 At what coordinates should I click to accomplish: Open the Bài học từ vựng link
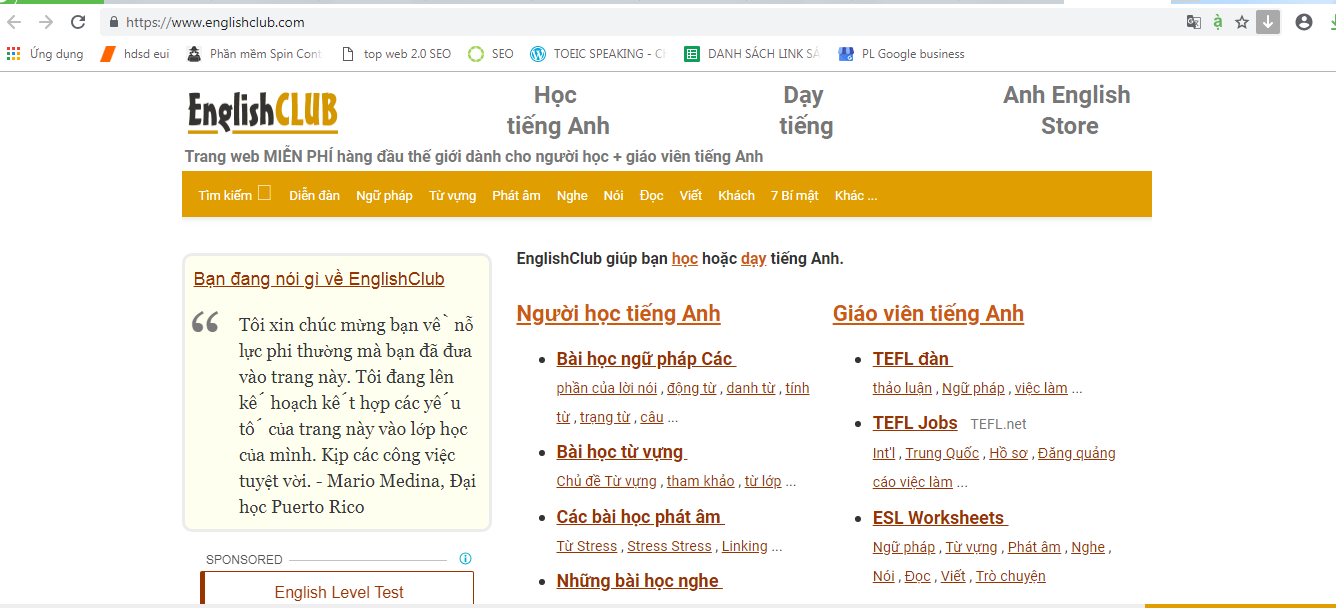coord(621,452)
